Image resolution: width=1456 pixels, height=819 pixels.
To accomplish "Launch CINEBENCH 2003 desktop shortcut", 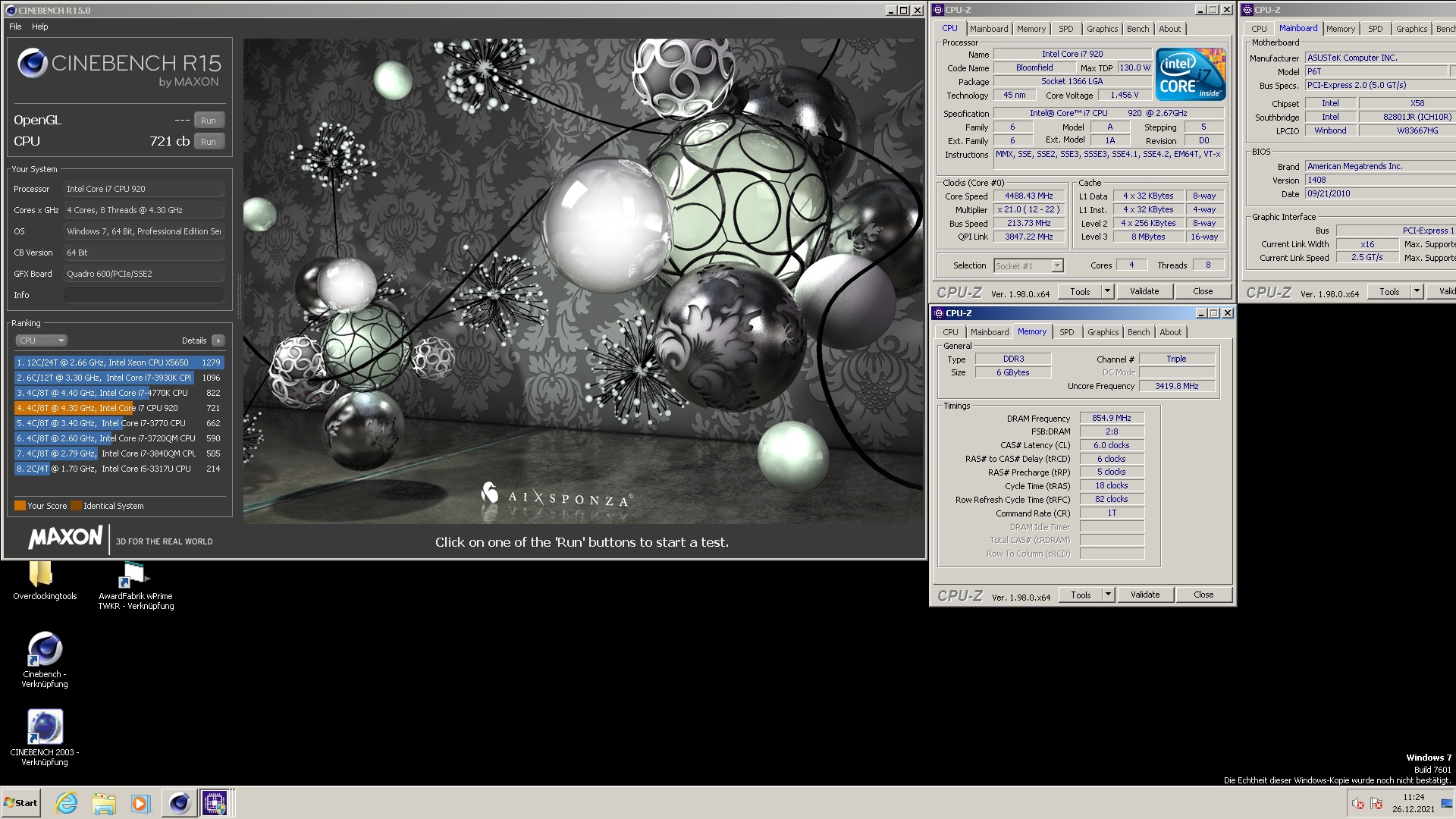I will [45, 738].
